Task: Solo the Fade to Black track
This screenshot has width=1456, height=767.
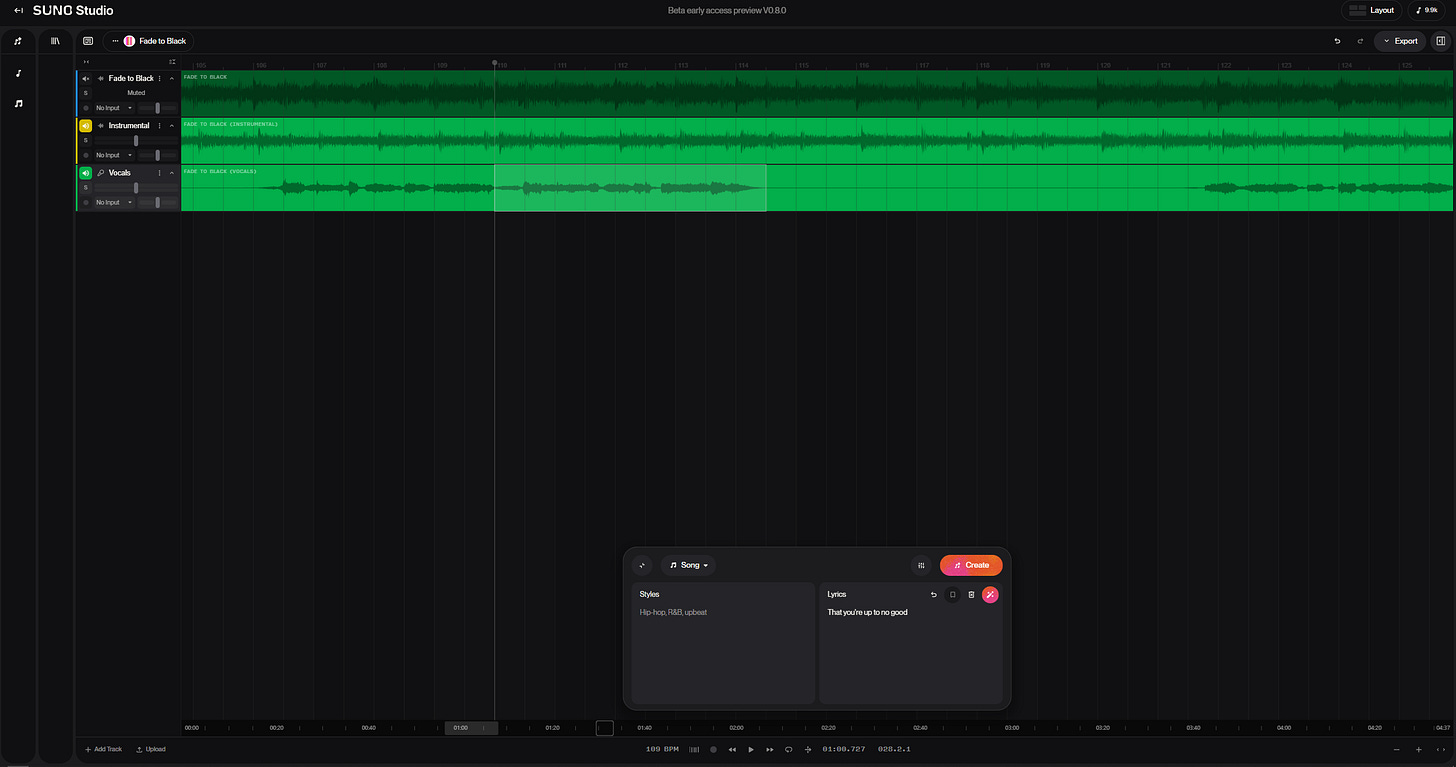Action: tap(86, 93)
